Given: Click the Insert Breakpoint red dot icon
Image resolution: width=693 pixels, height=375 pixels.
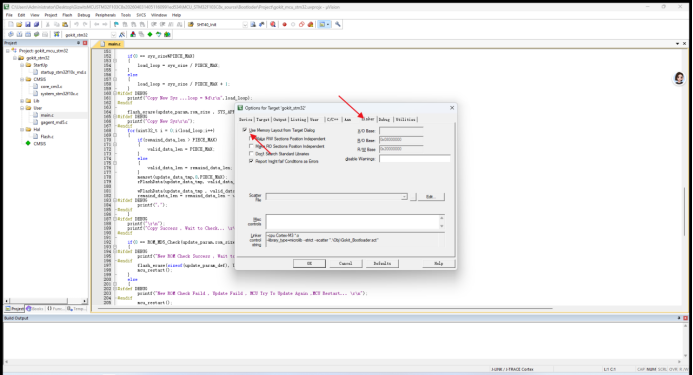Looking at the screenshot, I should [x=284, y=24].
